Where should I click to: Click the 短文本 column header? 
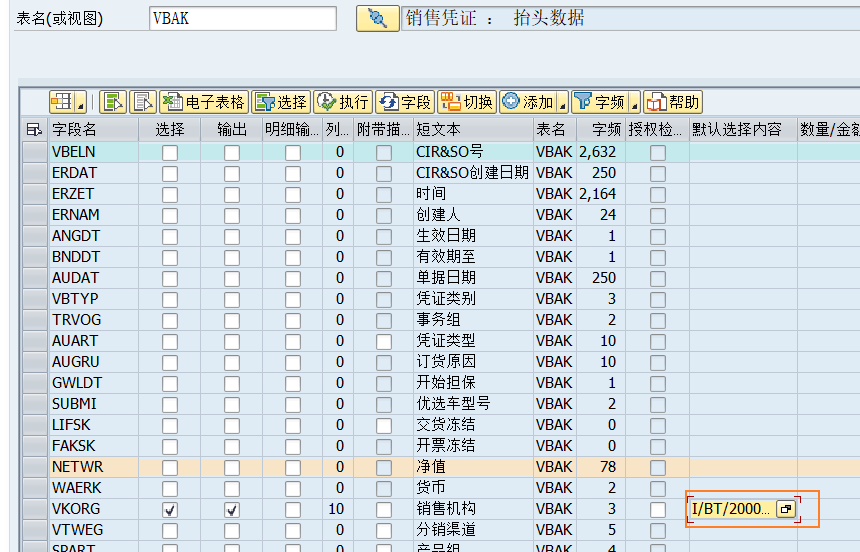(x=473, y=129)
